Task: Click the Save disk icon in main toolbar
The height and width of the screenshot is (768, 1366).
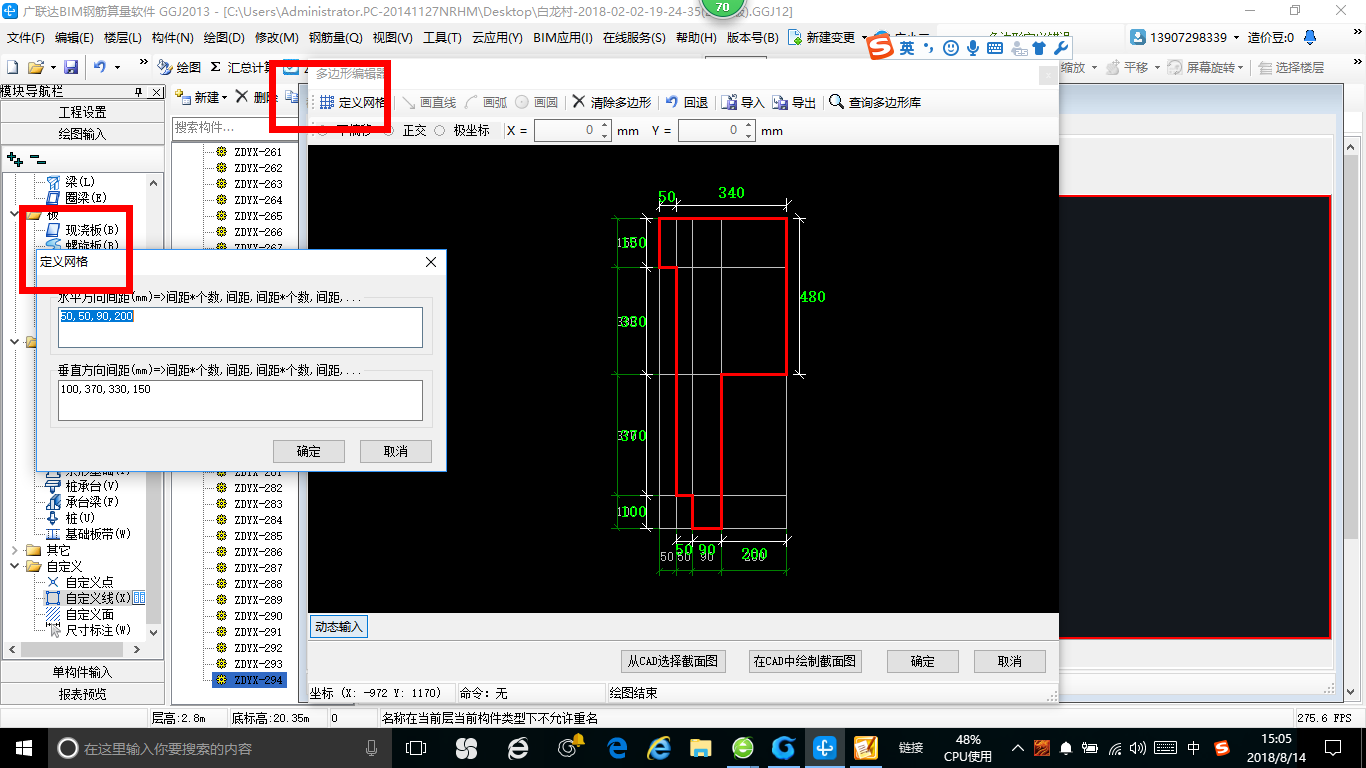Action: pos(71,67)
